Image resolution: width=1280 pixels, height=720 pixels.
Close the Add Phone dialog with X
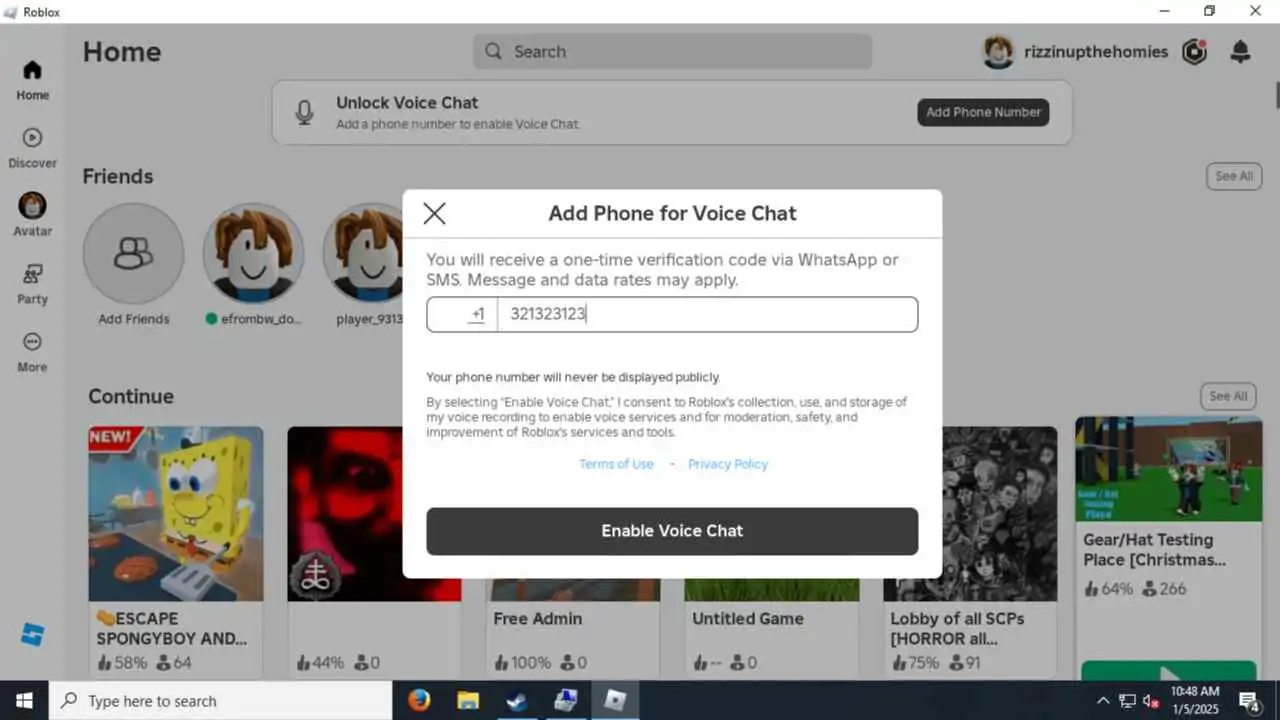click(434, 213)
